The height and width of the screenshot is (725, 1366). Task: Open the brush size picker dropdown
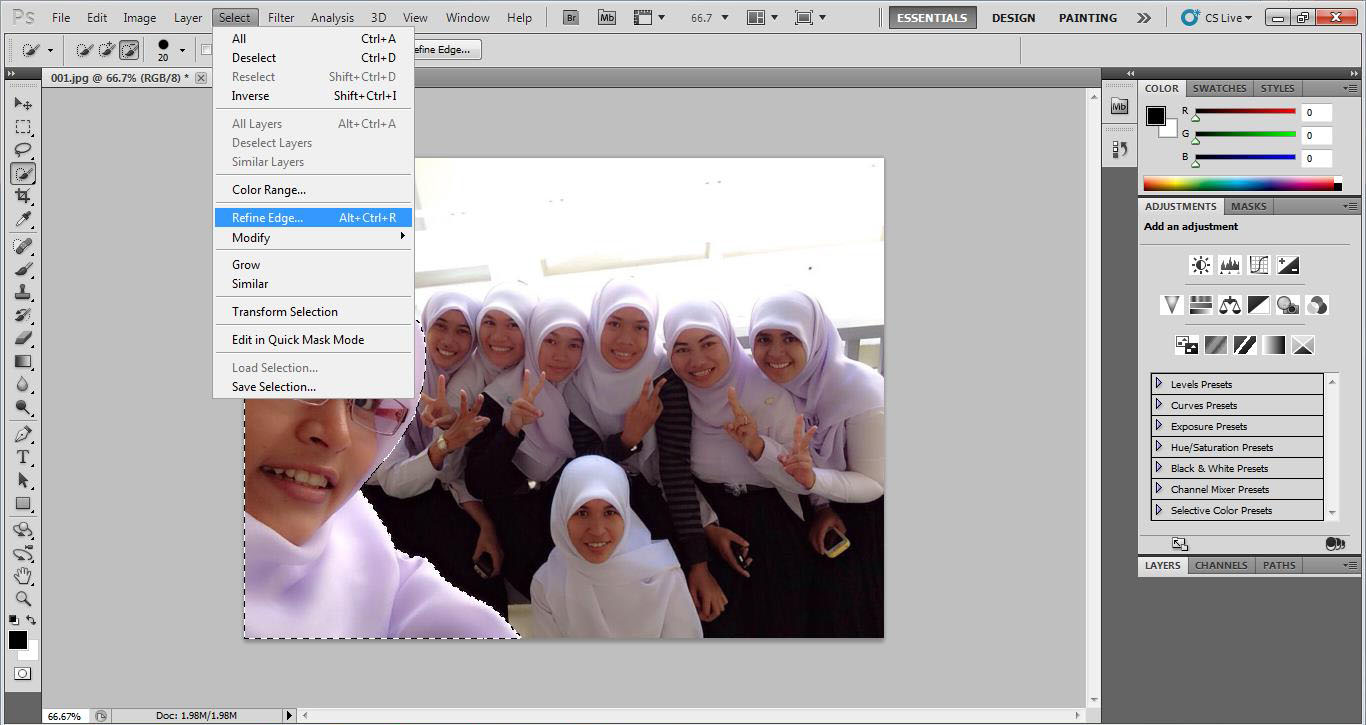tap(182, 50)
